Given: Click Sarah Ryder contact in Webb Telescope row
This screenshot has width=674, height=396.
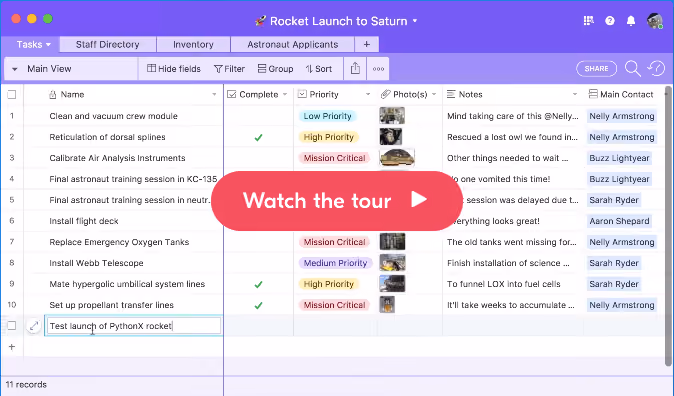Looking at the screenshot, I should 614,263.
